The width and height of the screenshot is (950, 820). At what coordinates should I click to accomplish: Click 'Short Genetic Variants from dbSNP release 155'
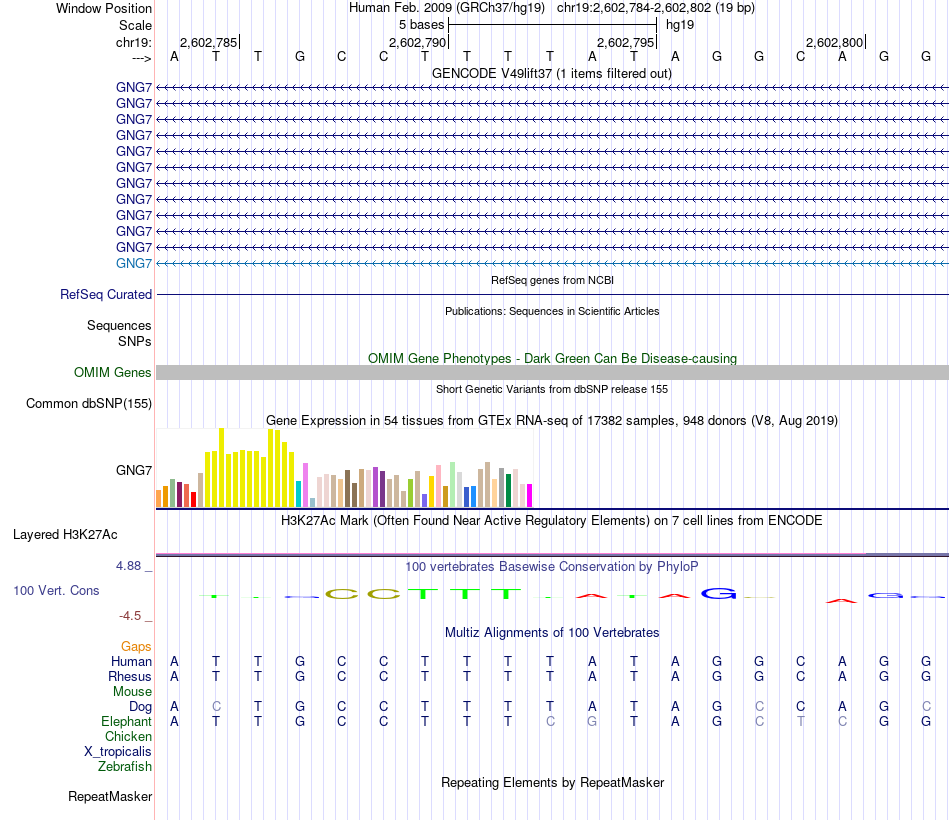(552, 390)
